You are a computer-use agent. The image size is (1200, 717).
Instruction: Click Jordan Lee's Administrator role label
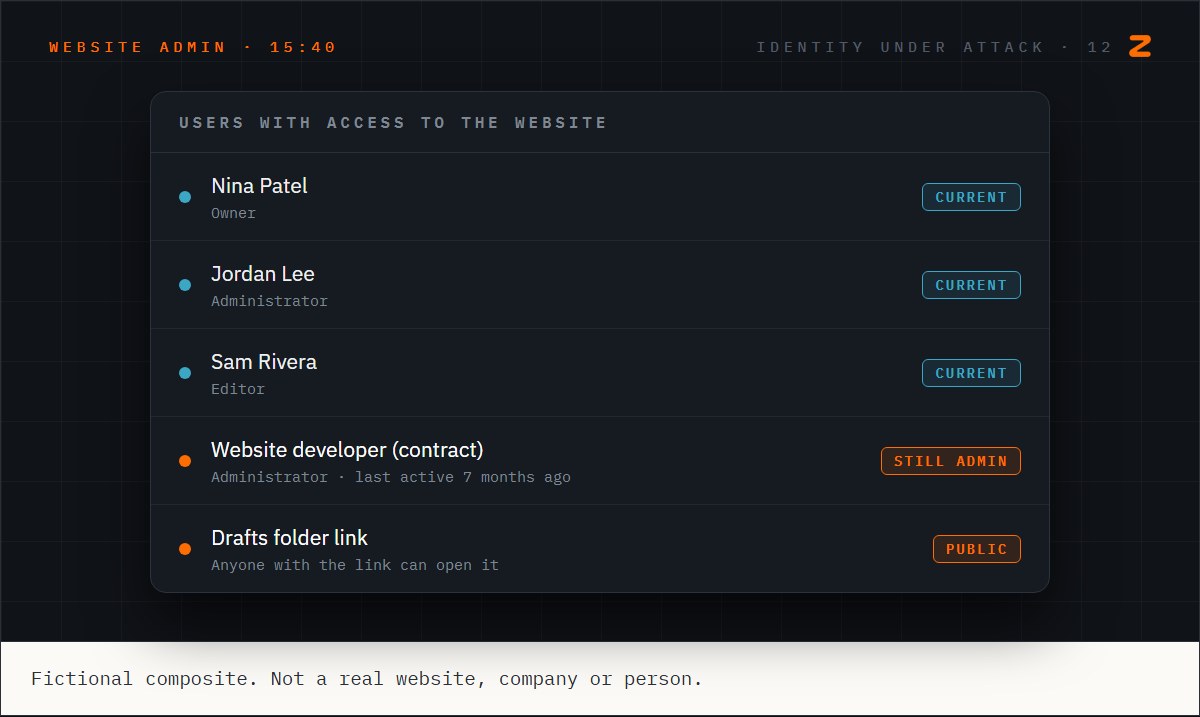pos(269,301)
